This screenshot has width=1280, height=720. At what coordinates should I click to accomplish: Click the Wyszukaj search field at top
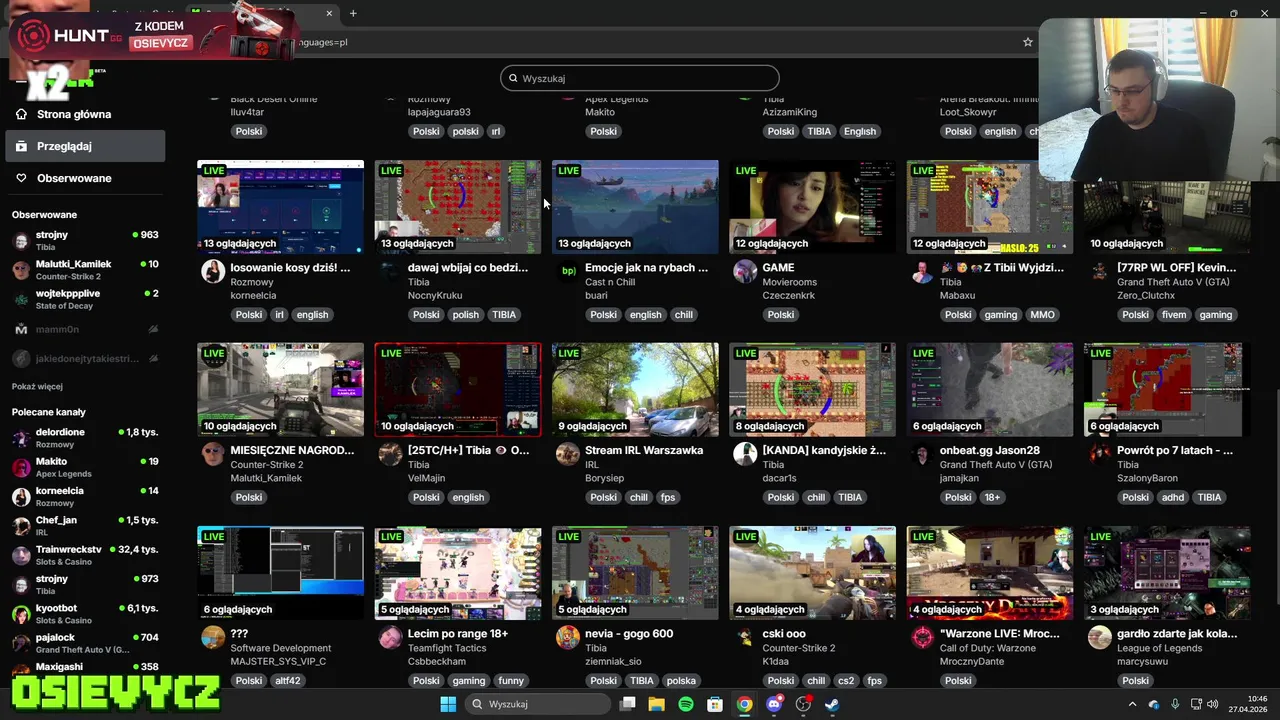click(x=640, y=78)
